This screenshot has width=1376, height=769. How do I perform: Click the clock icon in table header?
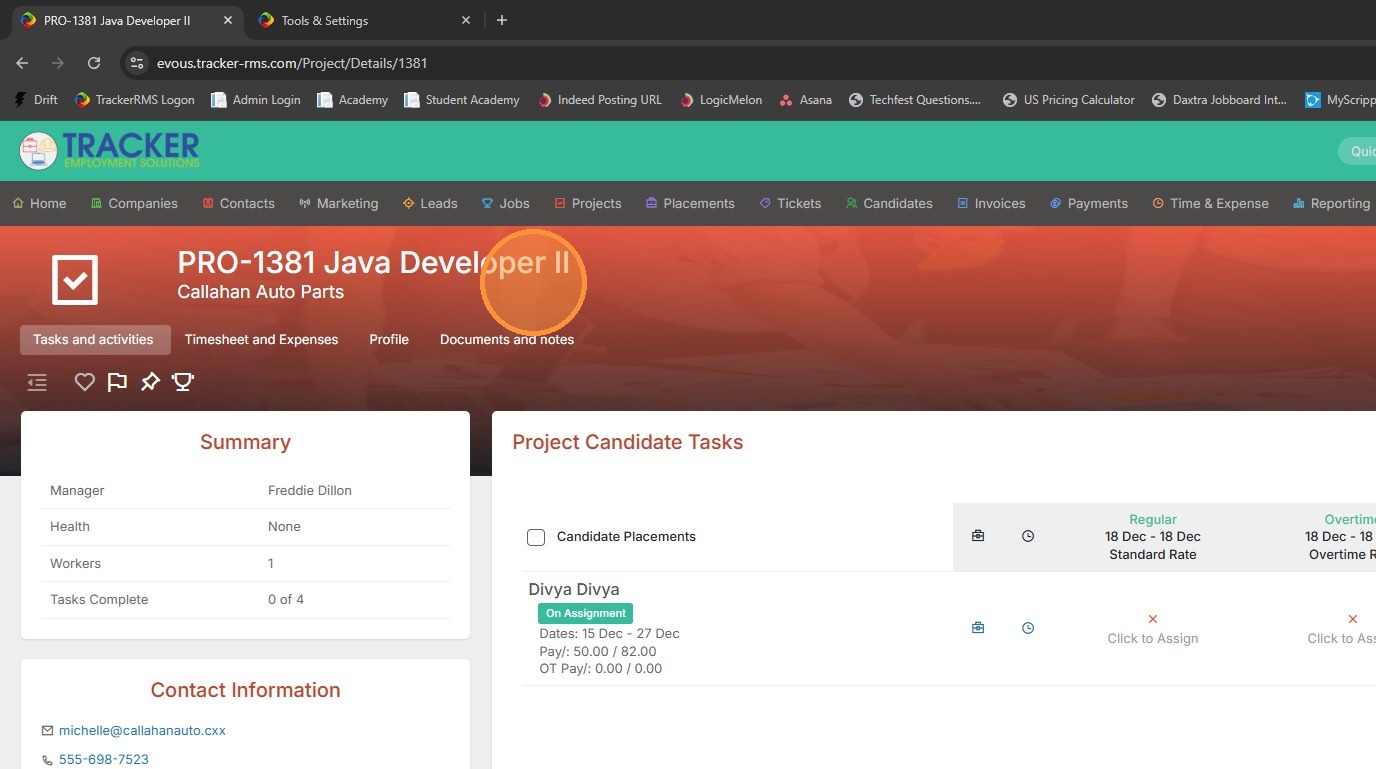(x=1028, y=536)
